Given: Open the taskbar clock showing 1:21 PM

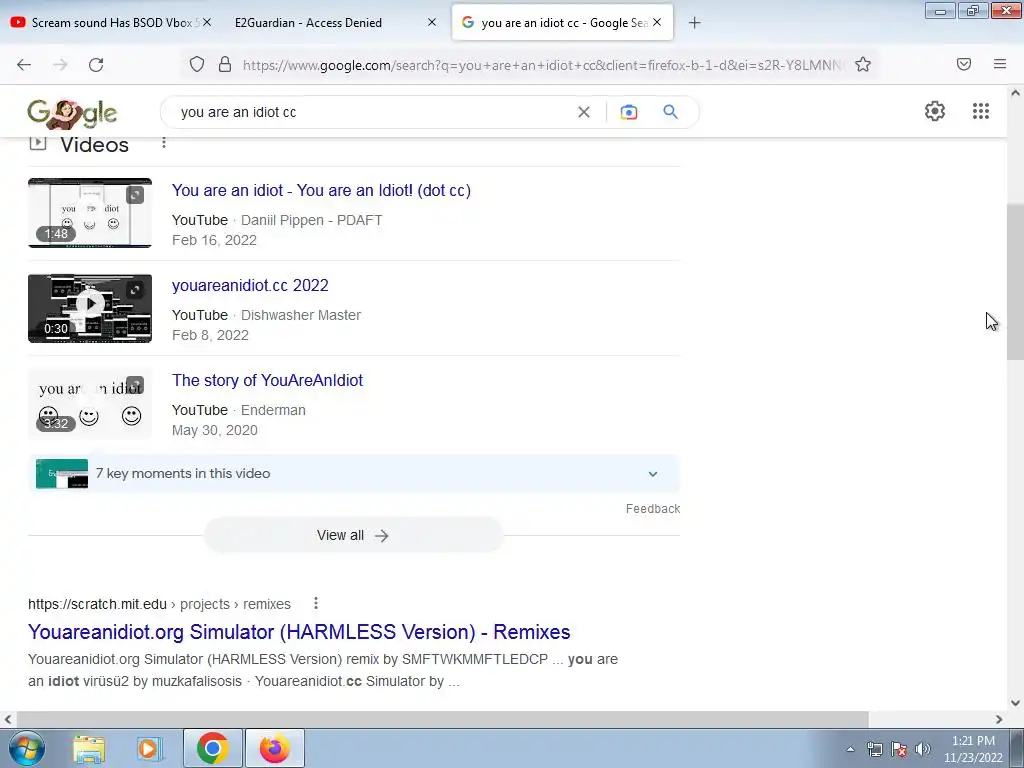Looking at the screenshot, I should tap(973, 749).
